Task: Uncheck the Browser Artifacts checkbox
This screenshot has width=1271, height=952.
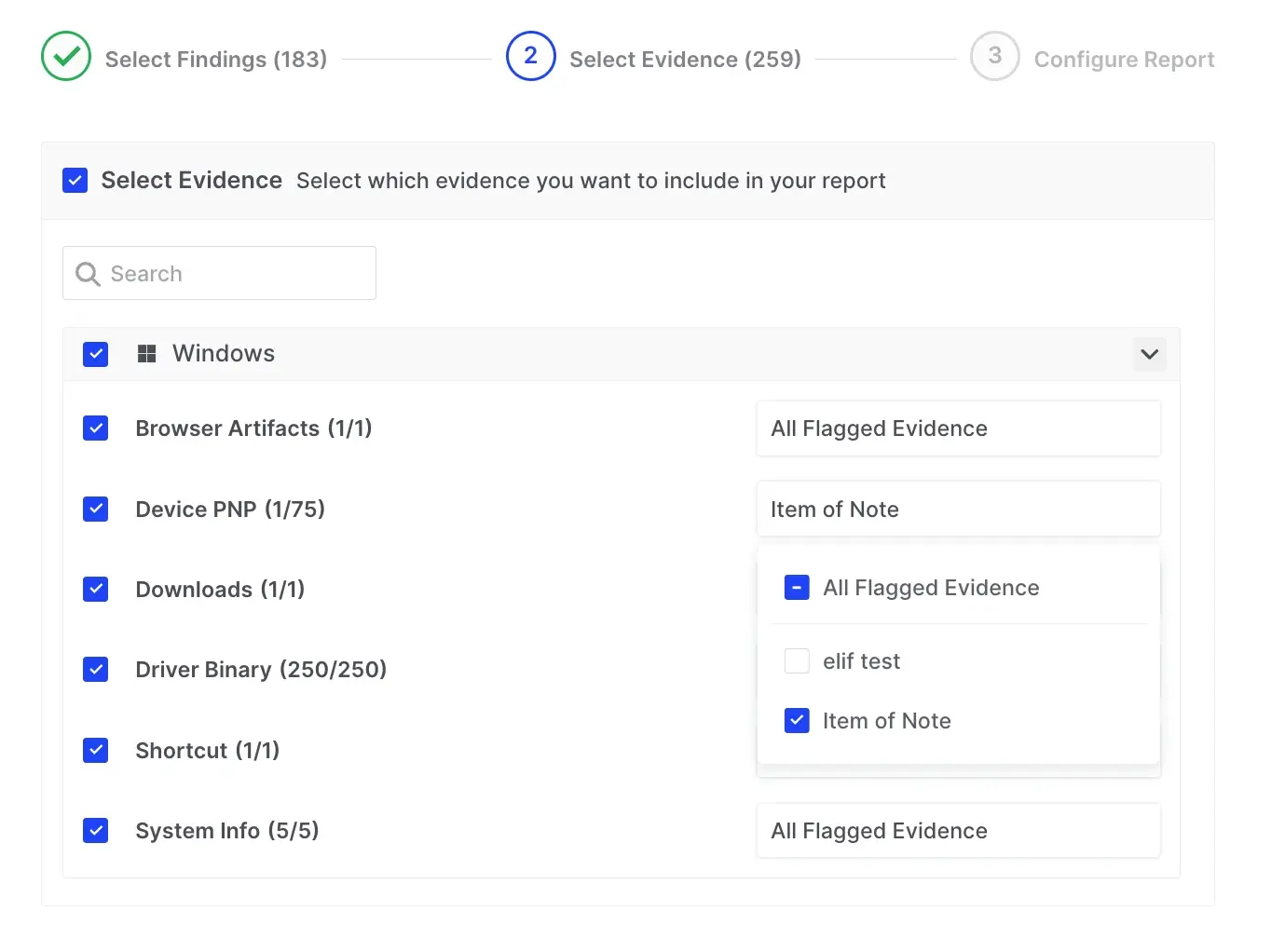Action: pos(96,428)
